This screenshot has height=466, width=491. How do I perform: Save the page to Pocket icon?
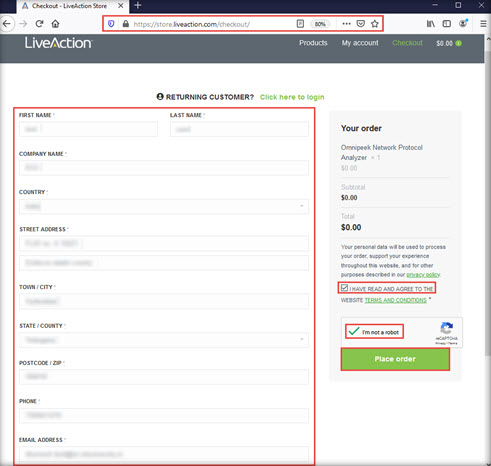(360, 24)
